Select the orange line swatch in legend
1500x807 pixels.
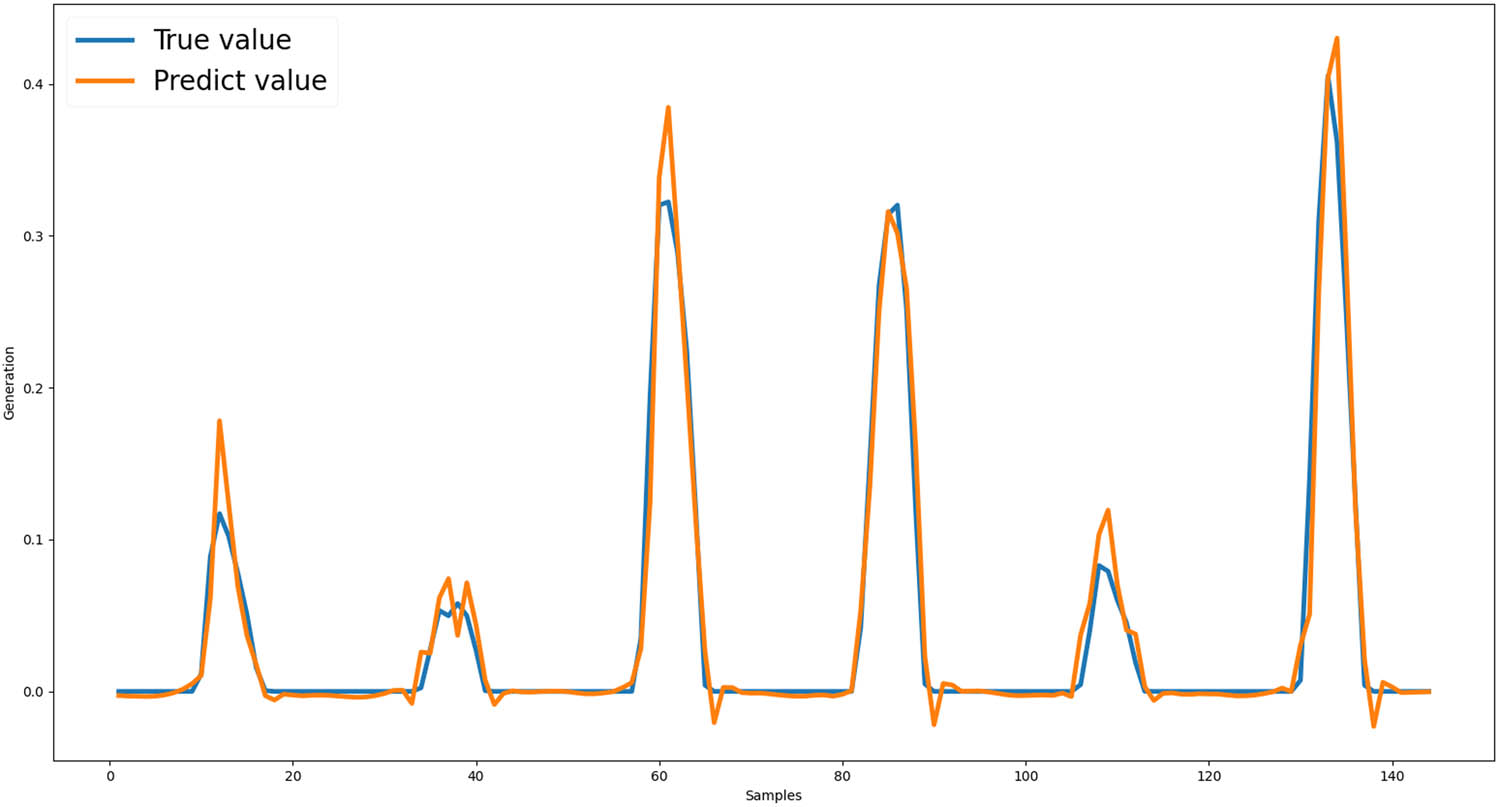click(x=106, y=81)
